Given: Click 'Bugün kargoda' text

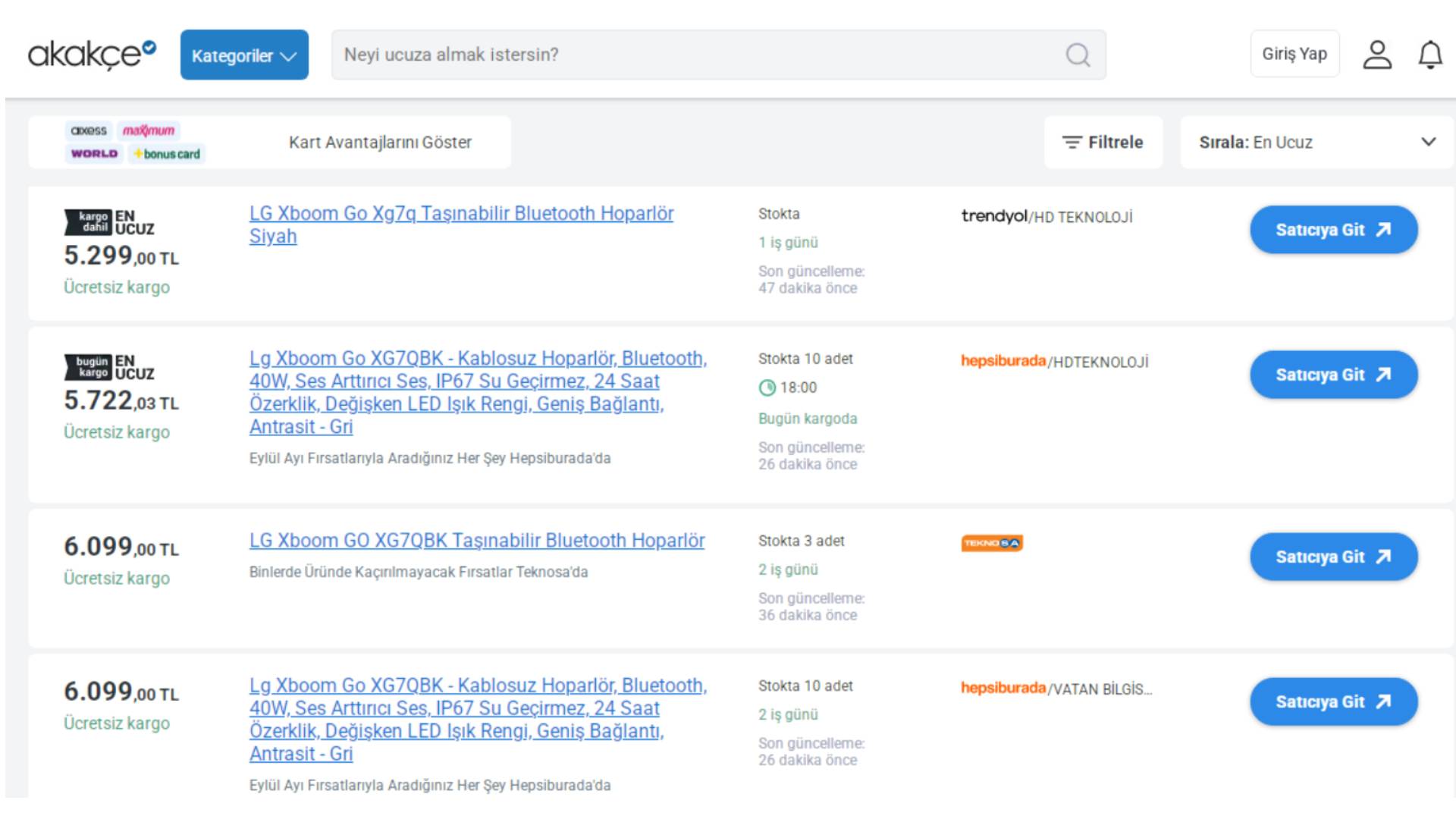Looking at the screenshot, I should [808, 419].
